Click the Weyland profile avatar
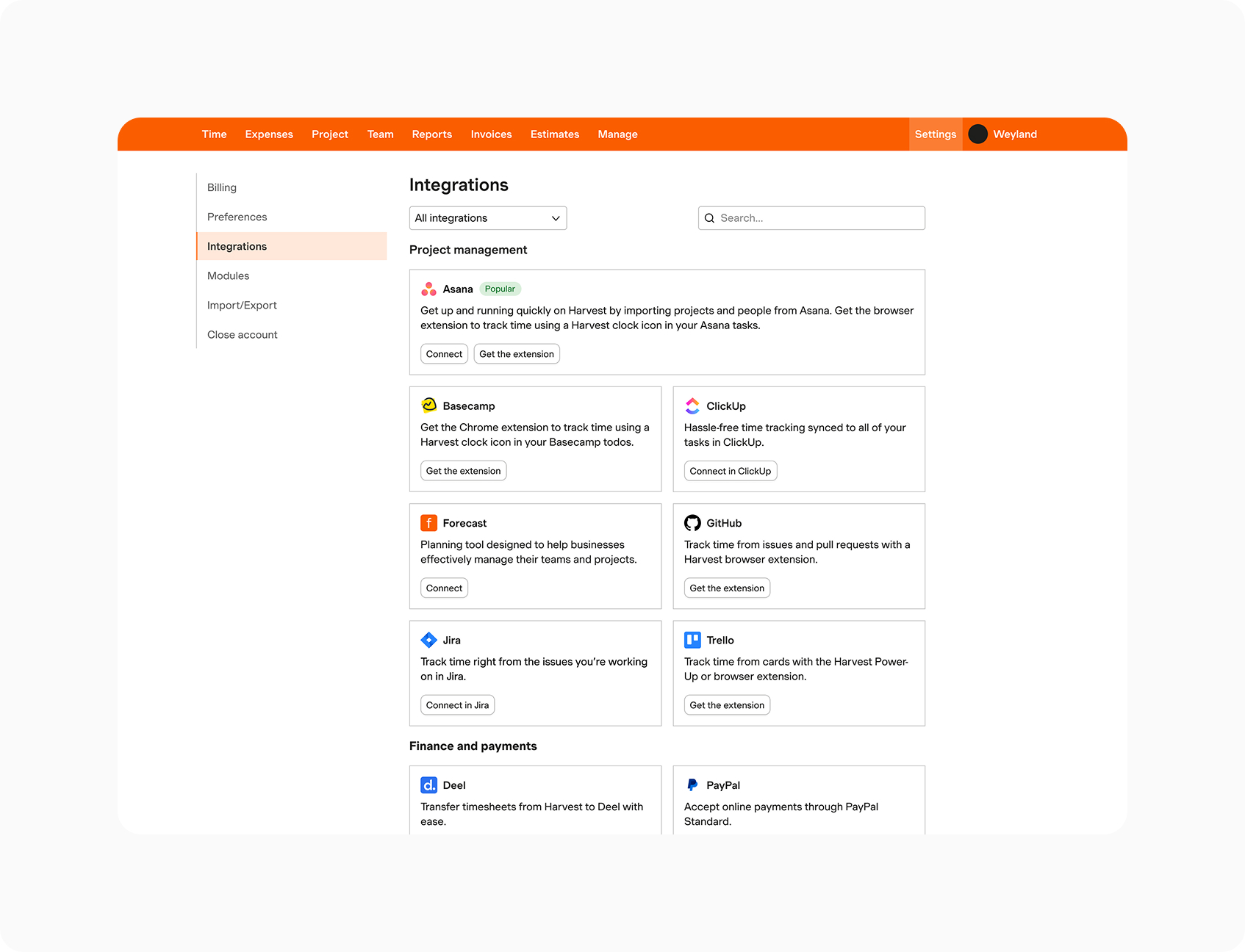 (x=977, y=134)
